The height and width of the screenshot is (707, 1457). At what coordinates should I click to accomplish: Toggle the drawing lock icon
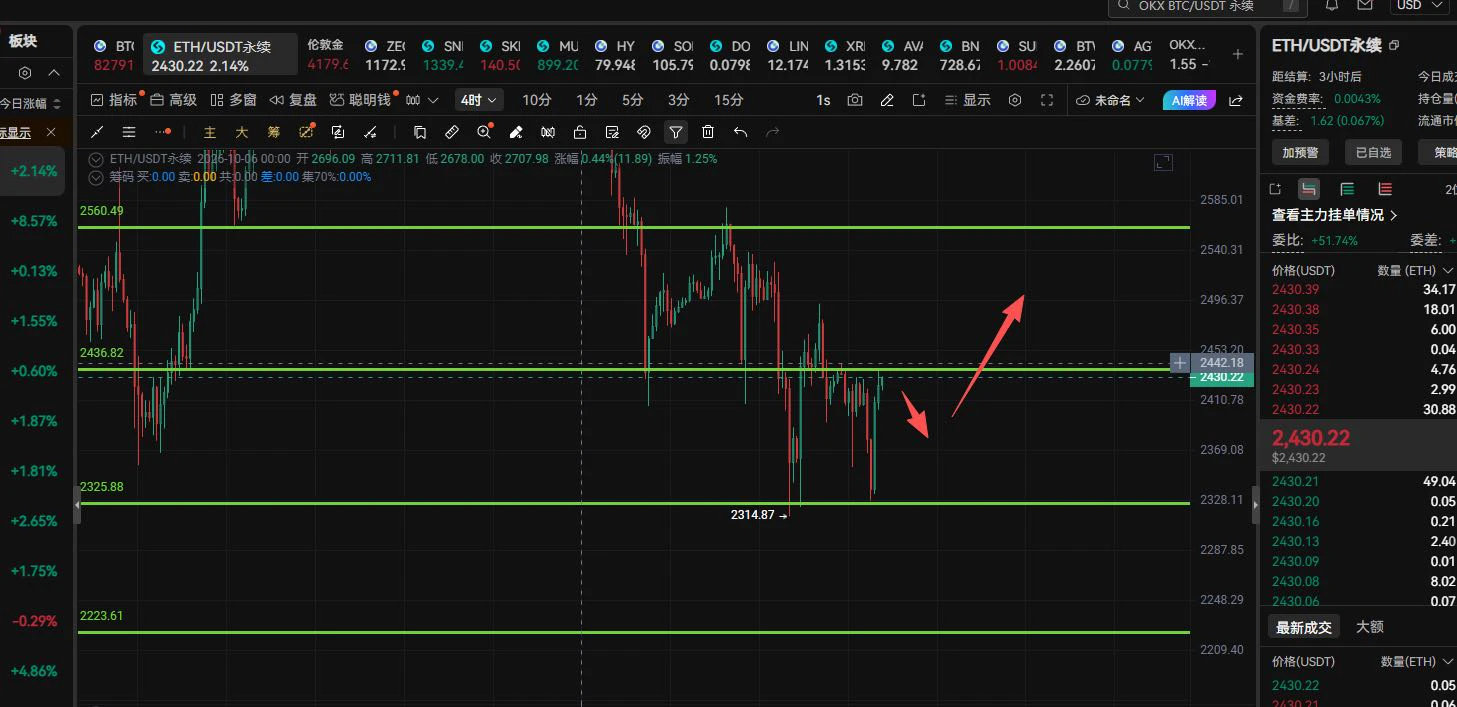click(x=580, y=132)
